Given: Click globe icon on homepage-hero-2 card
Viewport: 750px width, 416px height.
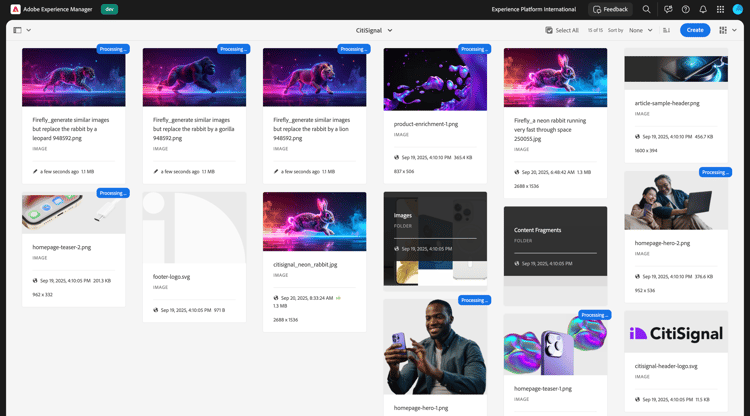Looking at the screenshot, I should (x=637, y=276).
